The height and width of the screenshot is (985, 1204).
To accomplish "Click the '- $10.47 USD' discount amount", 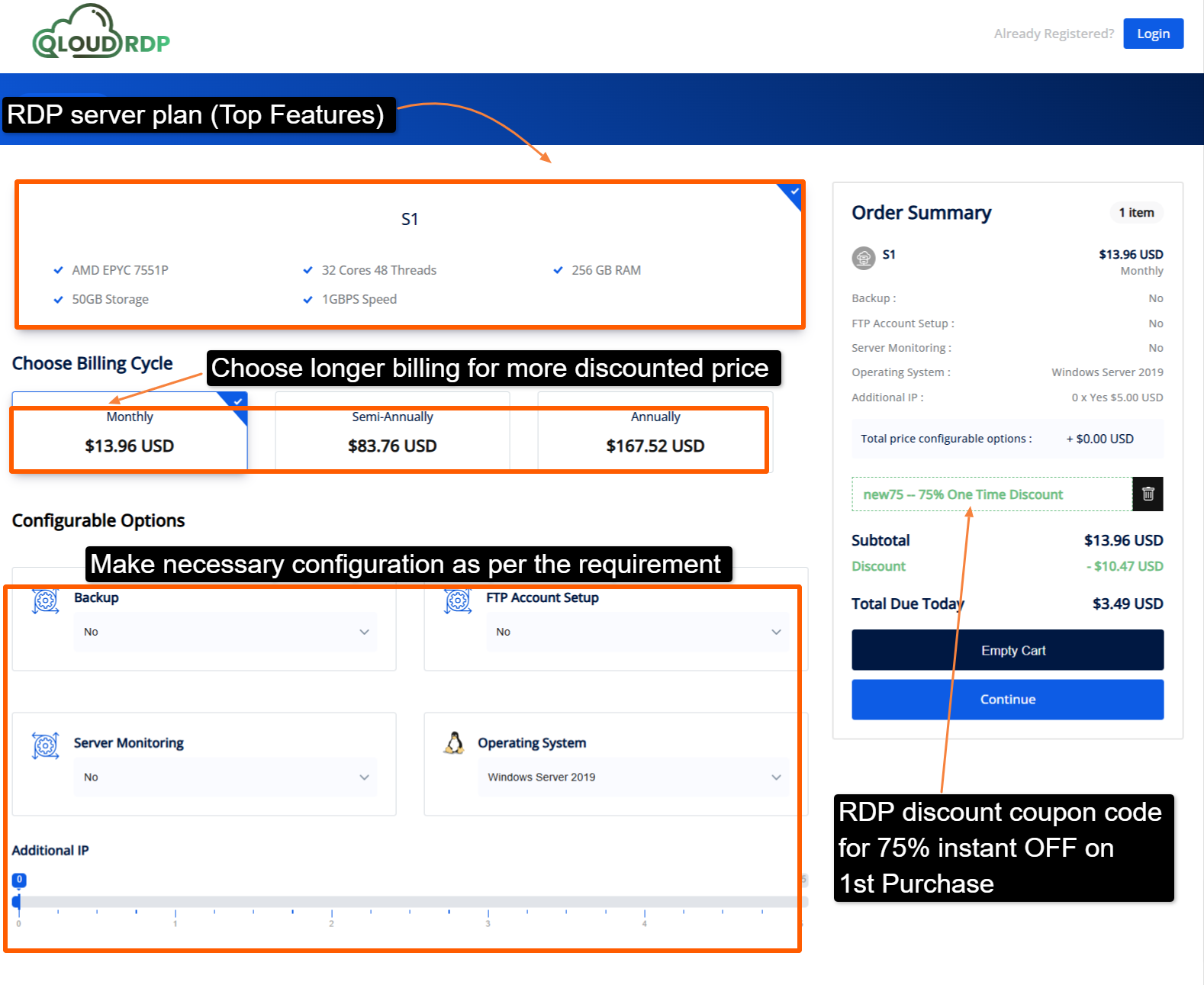I will [x=1125, y=566].
